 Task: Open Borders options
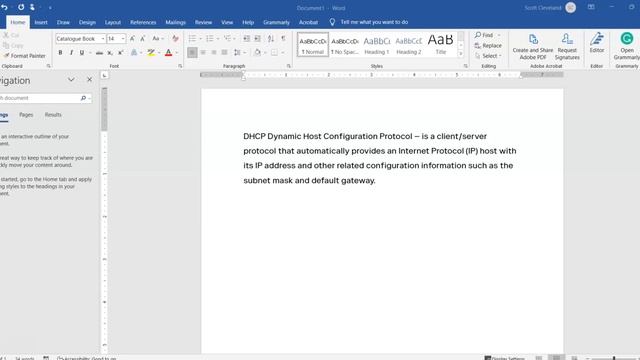(275, 53)
